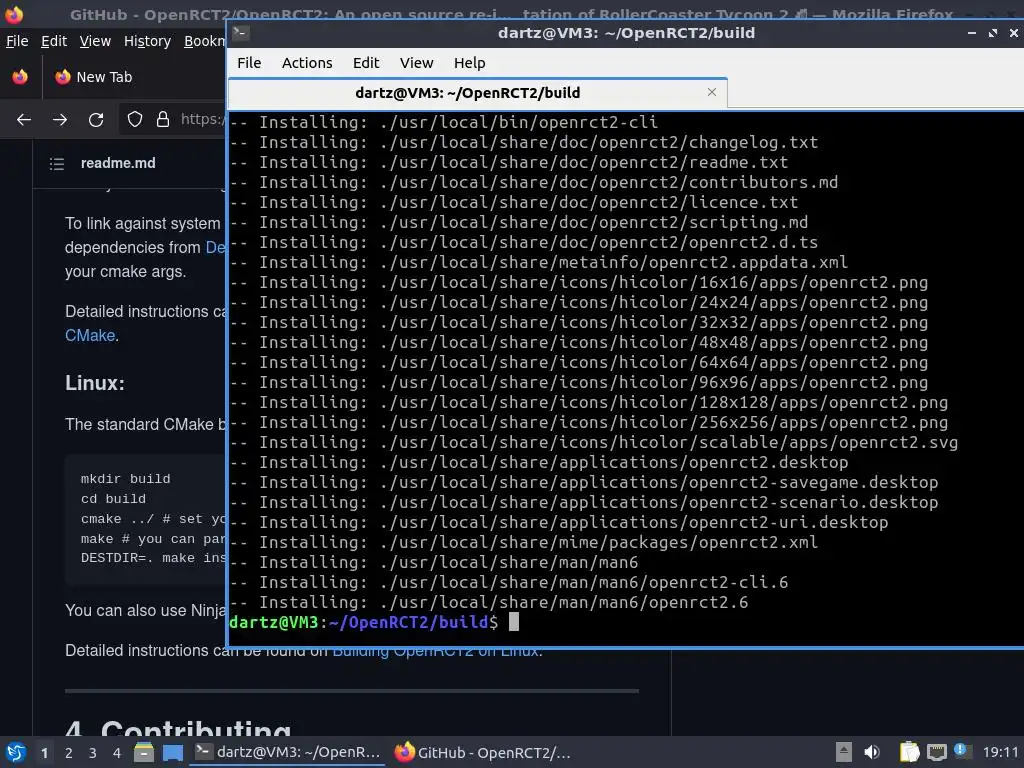Screen dimensions: 1024x768
Task: Click the network status tray icon
Action: point(936,752)
